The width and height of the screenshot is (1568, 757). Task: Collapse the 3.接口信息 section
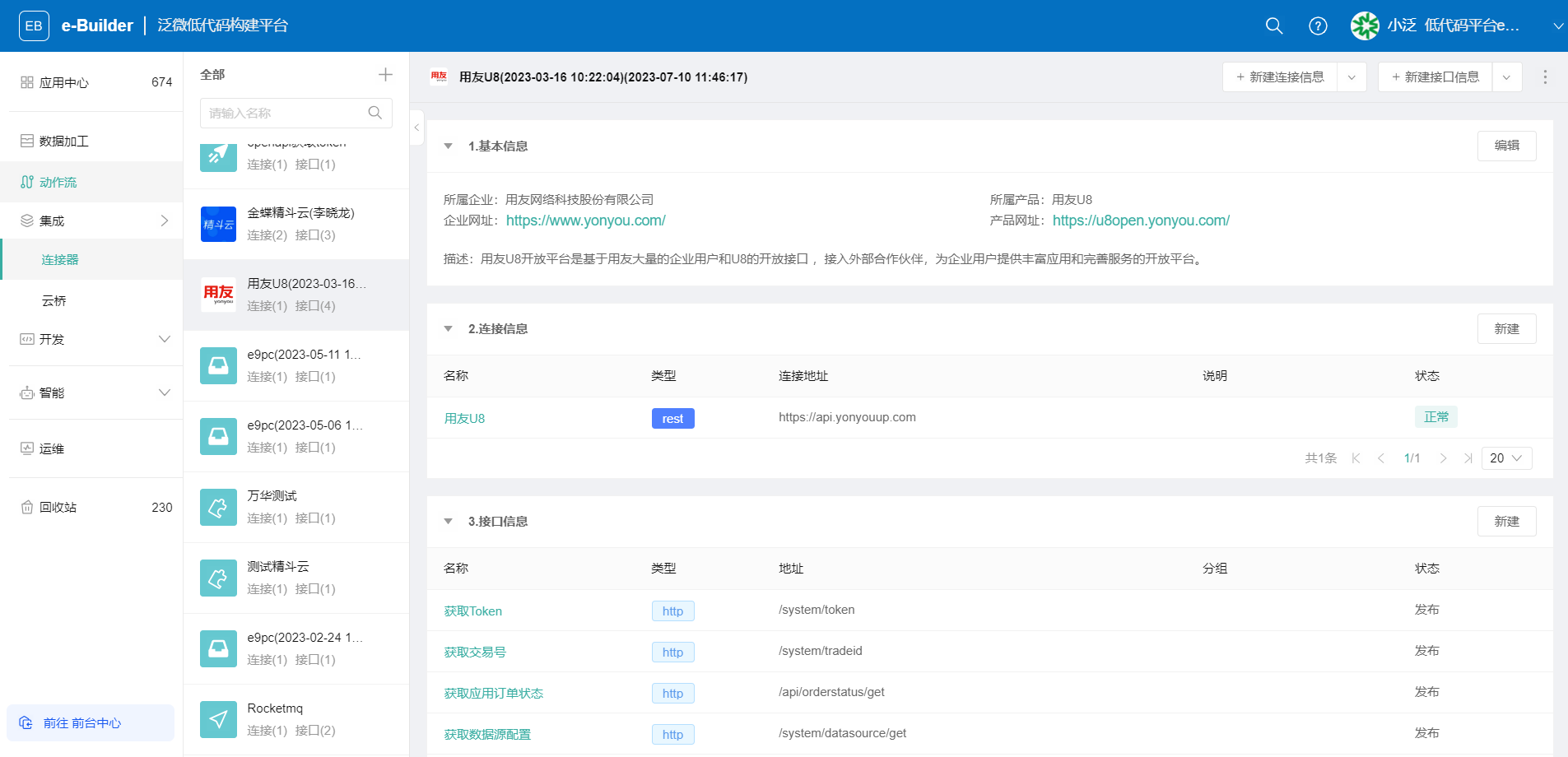point(449,522)
